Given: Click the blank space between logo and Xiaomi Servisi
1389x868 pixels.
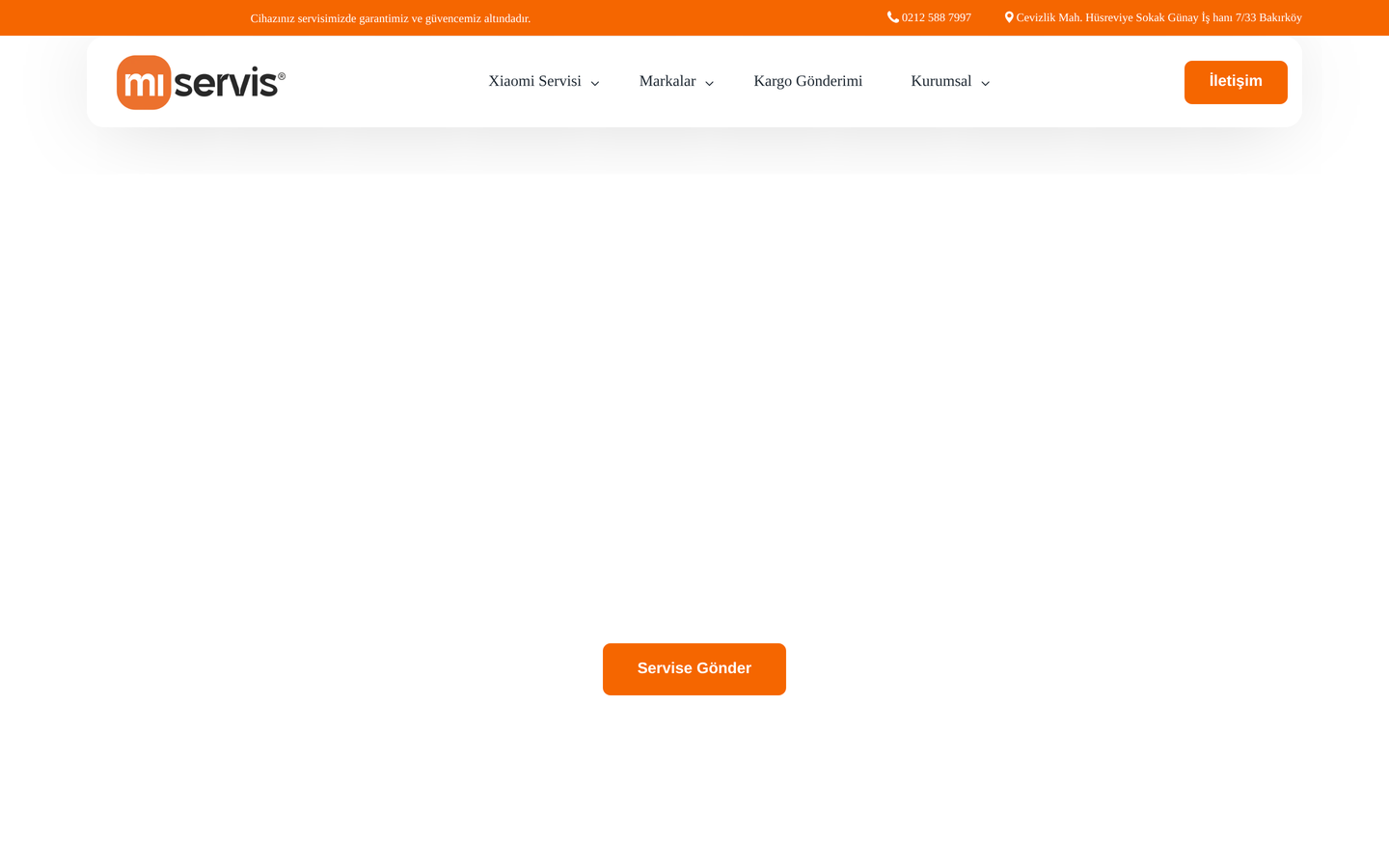Looking at the screenshot, I should [386, 82].
